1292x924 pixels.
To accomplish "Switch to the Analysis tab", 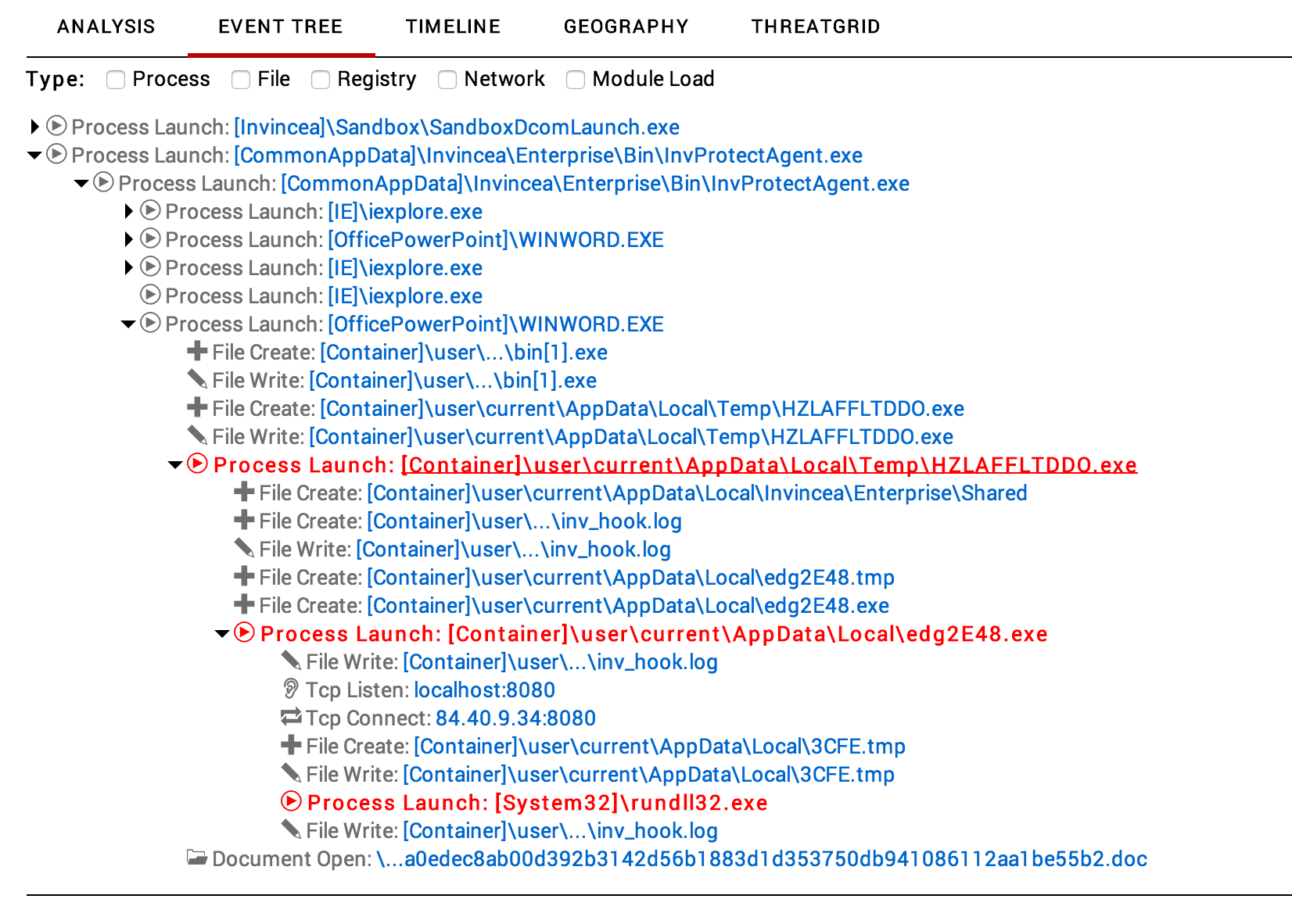I will coord(106,27).
